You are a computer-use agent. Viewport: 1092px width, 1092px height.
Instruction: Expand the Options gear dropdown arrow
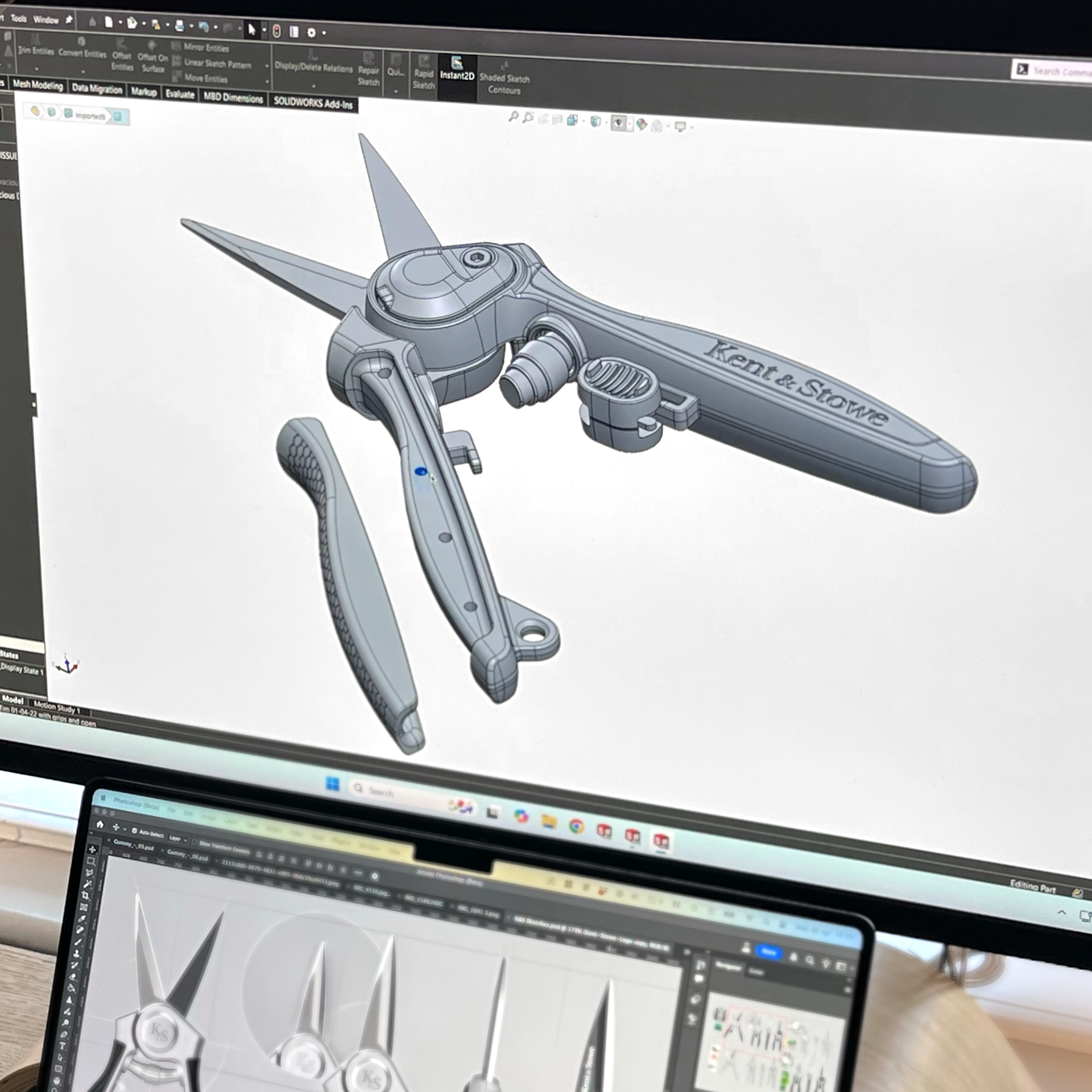click(324, 33)
